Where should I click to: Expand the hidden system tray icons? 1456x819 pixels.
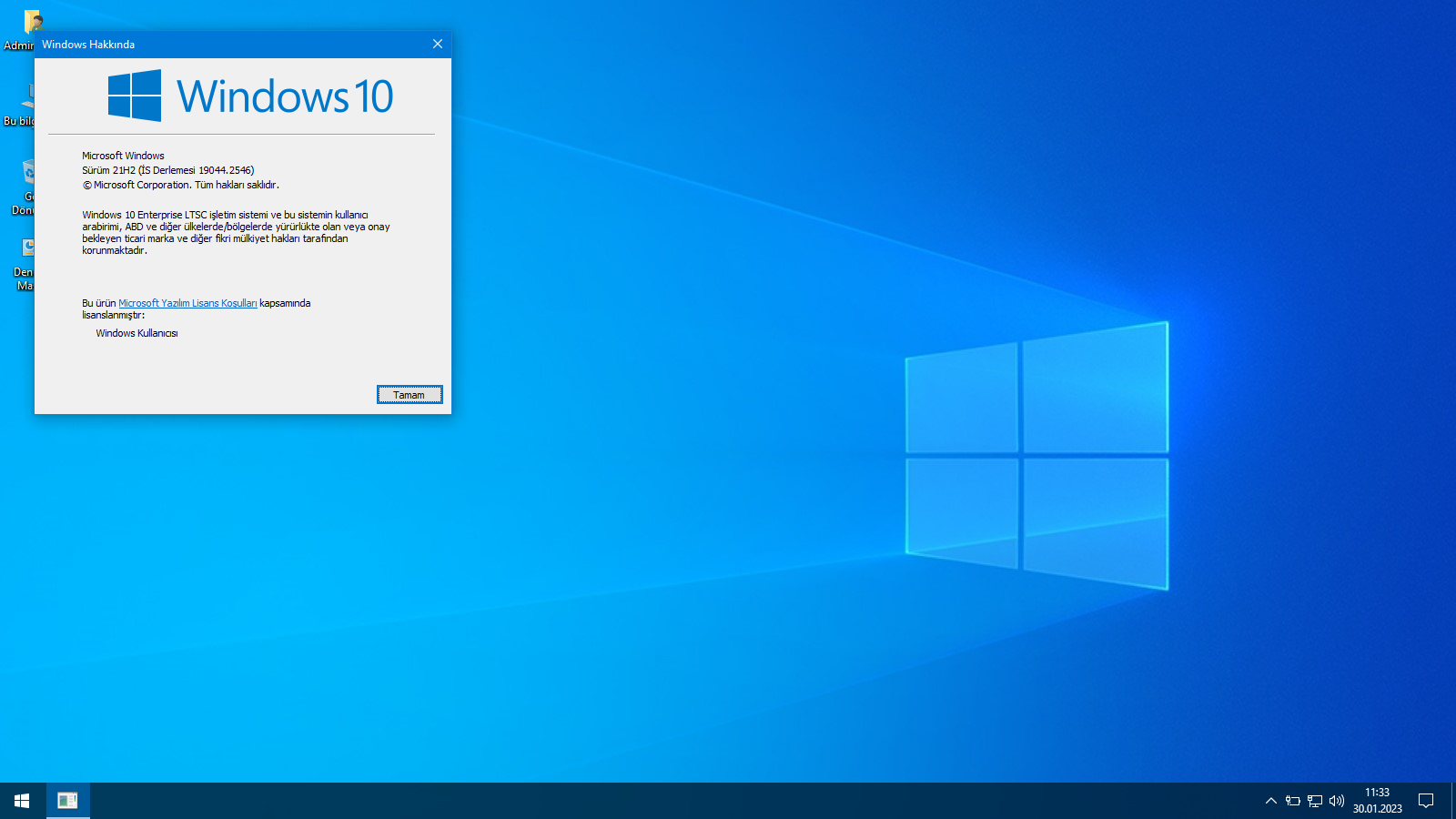tap(1270, 801)
